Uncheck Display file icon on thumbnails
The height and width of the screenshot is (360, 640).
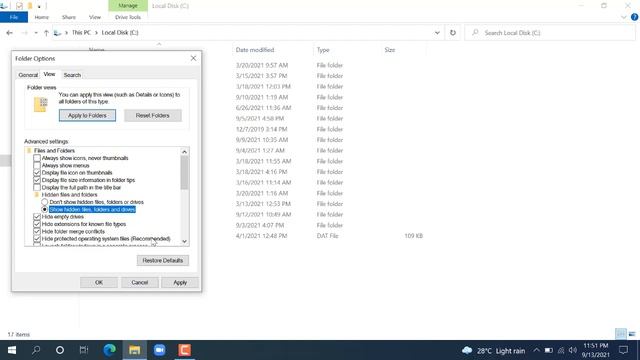[x=37, y=173]
